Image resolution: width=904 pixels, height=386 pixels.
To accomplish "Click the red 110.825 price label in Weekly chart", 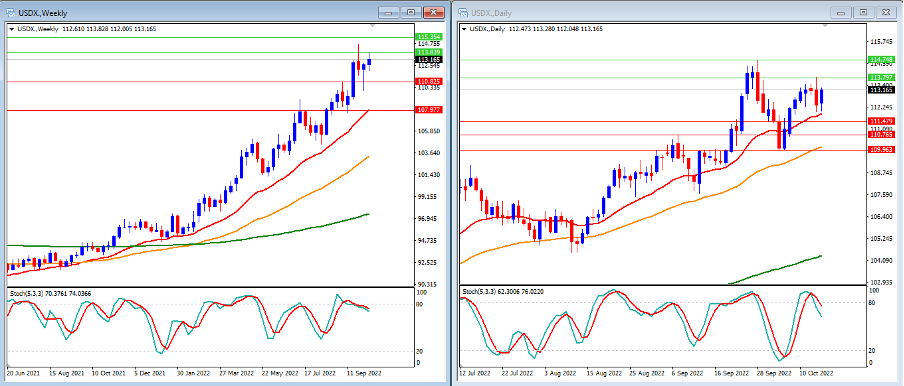I will pos(428,82).
